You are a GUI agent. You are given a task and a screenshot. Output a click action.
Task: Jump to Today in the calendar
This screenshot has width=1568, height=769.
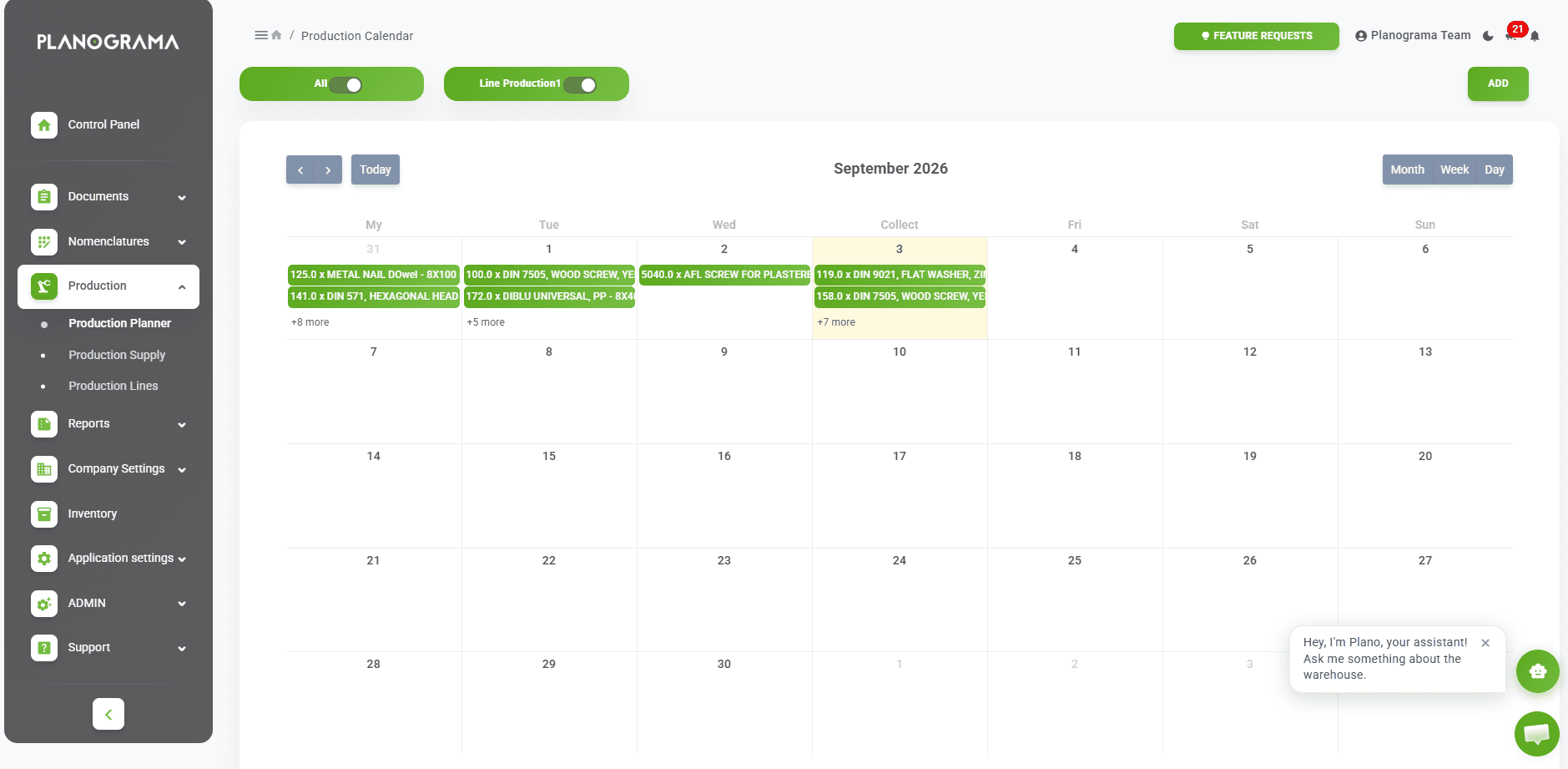coord(376,169)
